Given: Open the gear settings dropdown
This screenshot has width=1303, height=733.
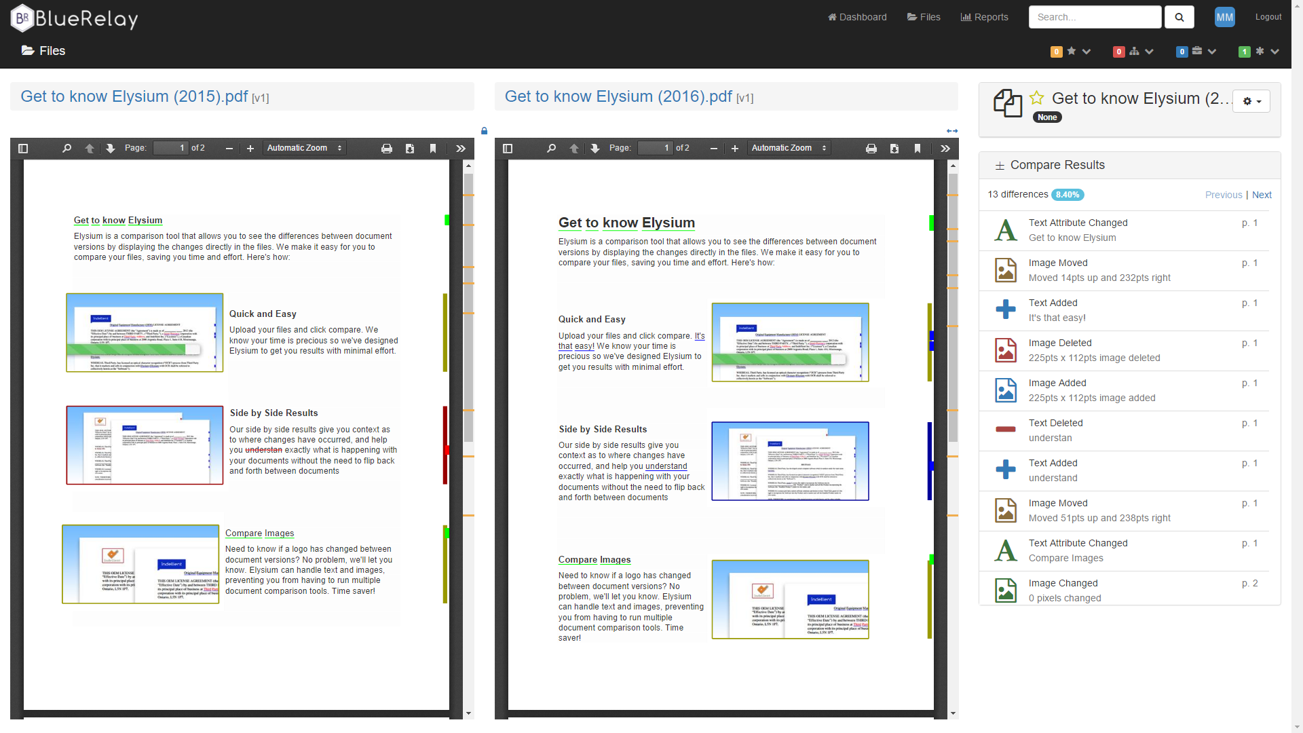Looking at the screenshot, I should pyautogui.click(x=1251, y=101).
